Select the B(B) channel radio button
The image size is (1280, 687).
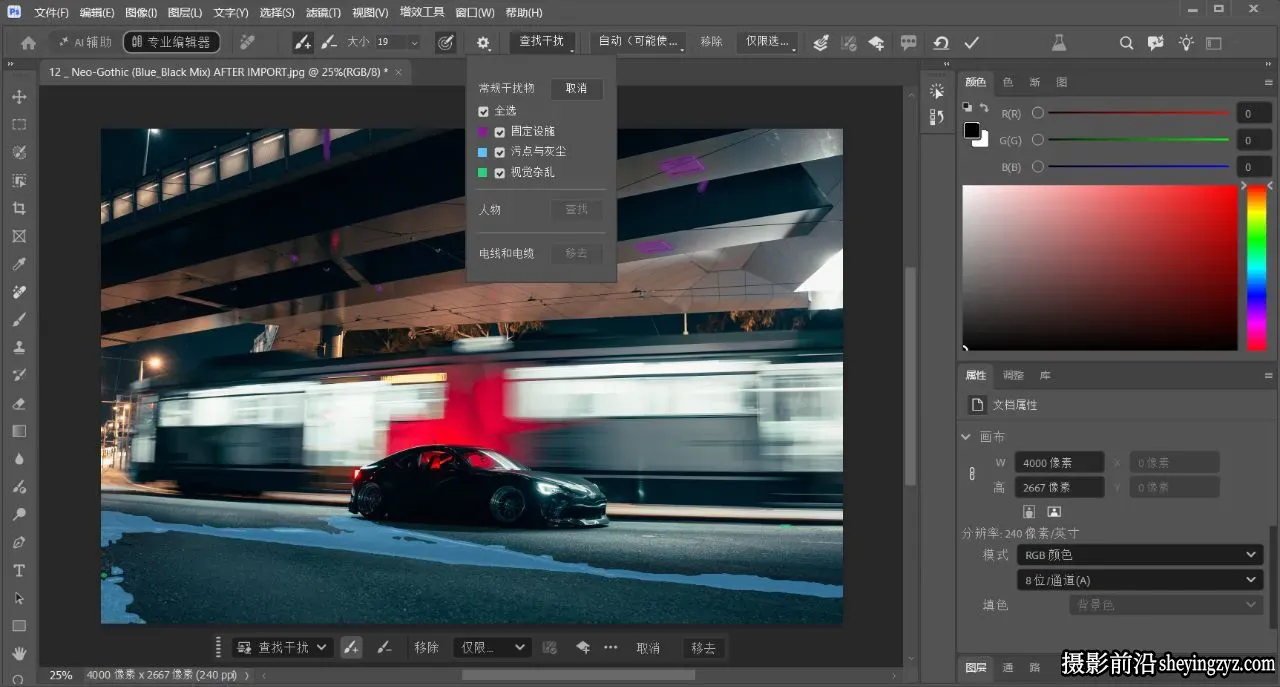pos(1038,167)
